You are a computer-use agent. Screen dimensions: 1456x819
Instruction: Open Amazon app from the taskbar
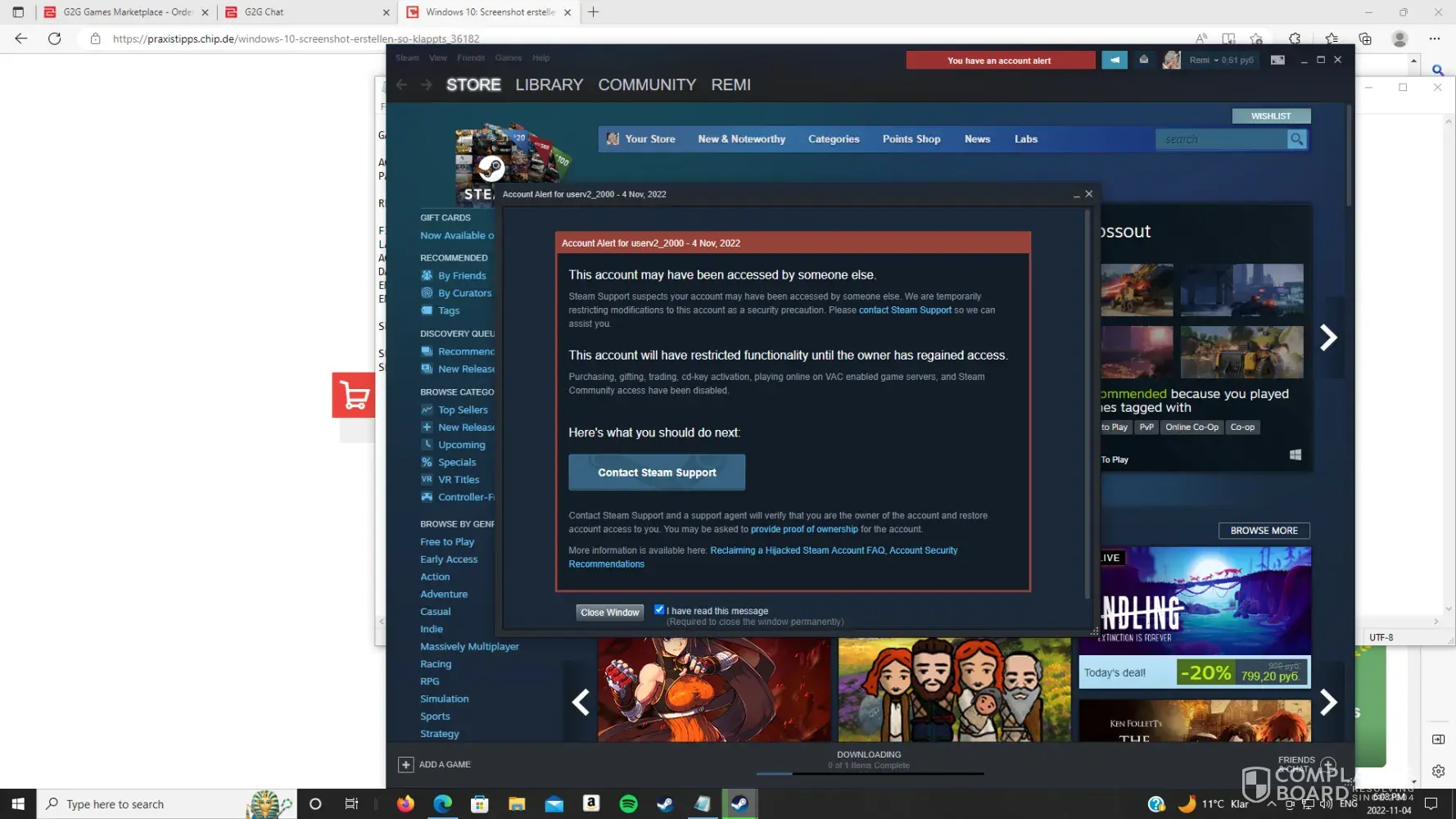591,803
